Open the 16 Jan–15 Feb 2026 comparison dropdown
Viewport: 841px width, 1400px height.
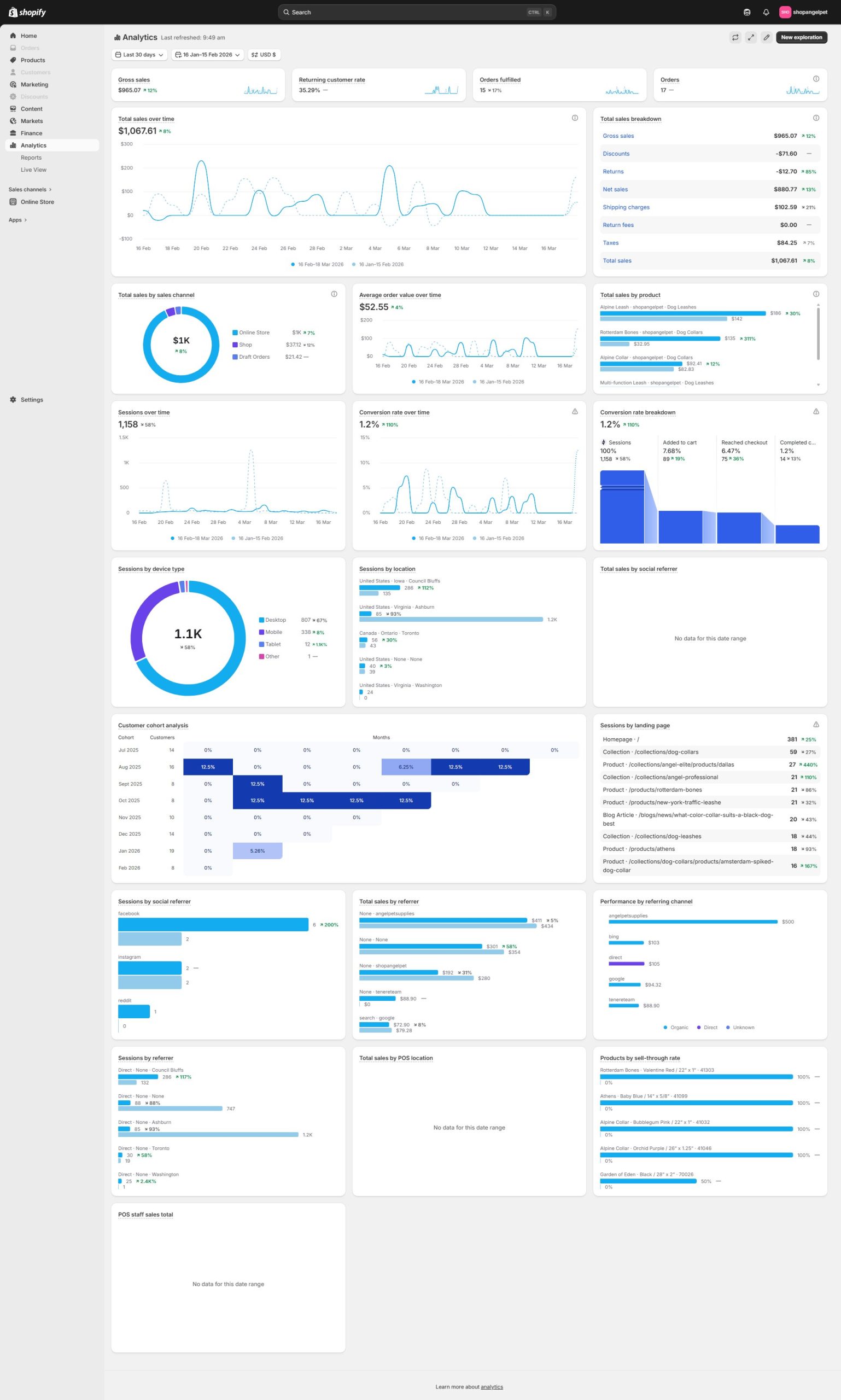coord(207,55)
